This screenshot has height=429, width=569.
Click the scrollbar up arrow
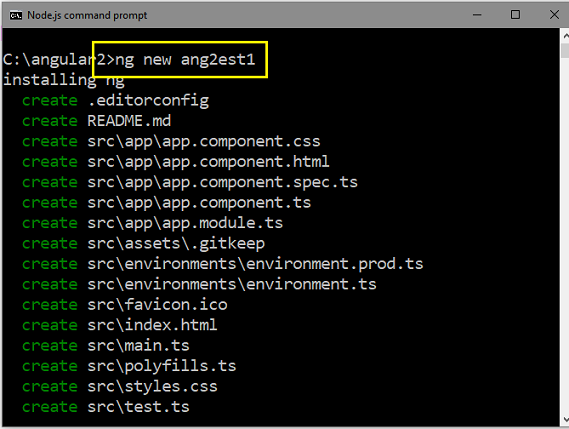[565, 36]
